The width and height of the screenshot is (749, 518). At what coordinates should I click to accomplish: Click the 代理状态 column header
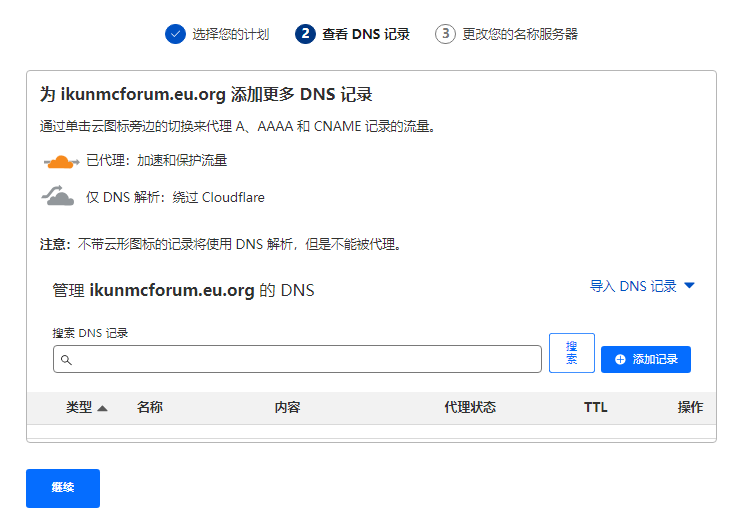470,407
